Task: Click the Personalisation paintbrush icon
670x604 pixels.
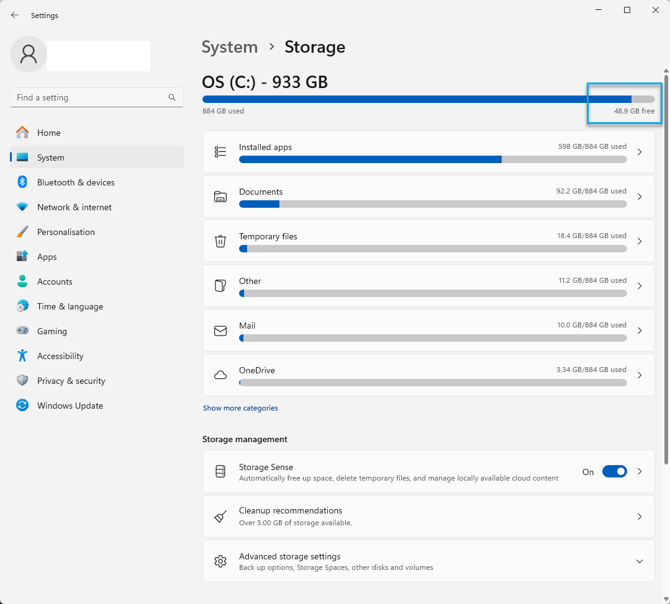Action: [22, 232]
